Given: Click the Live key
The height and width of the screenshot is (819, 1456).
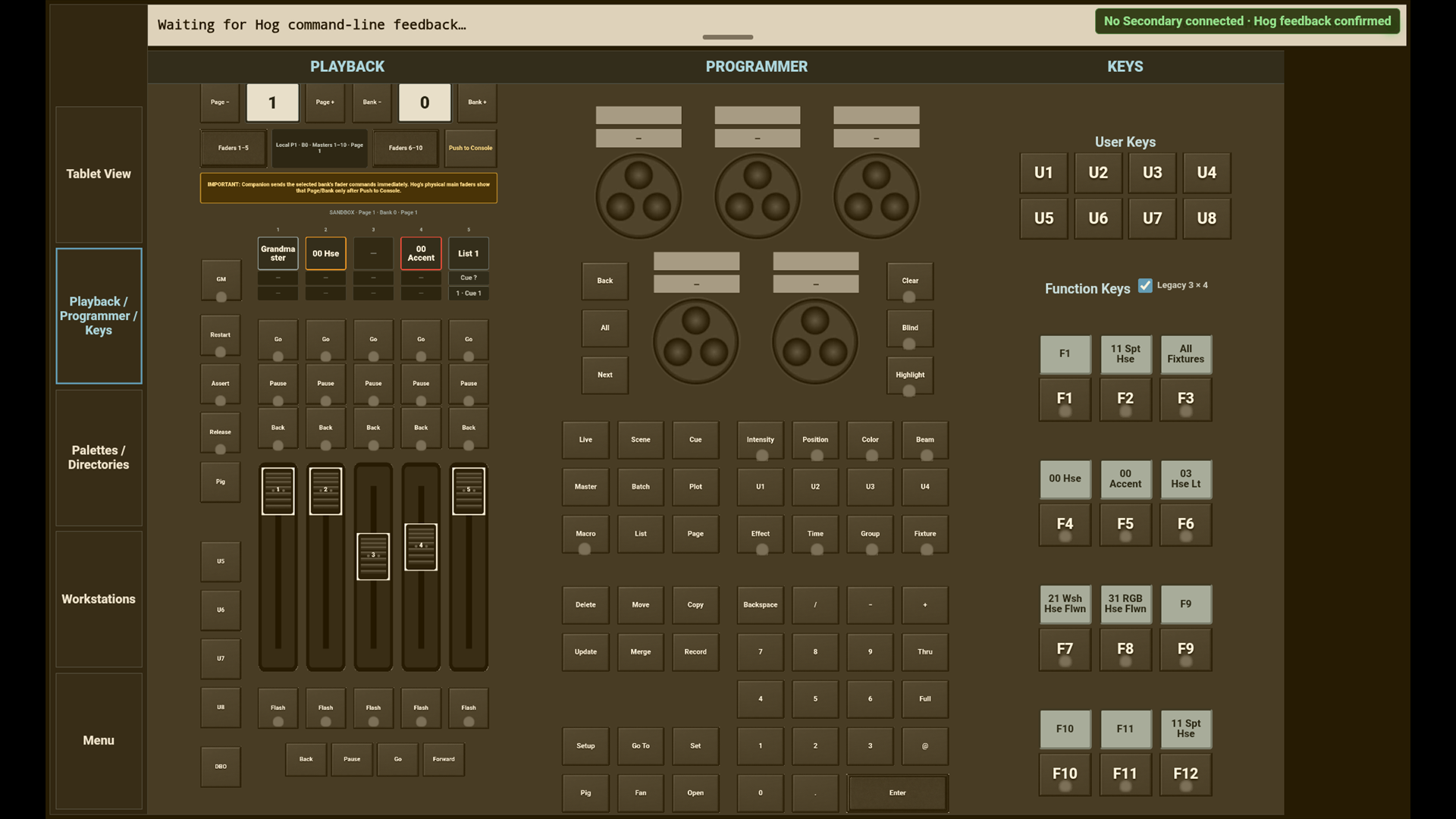Looking at the screenshot, I should pyautogui.click(x=585, y=441).
